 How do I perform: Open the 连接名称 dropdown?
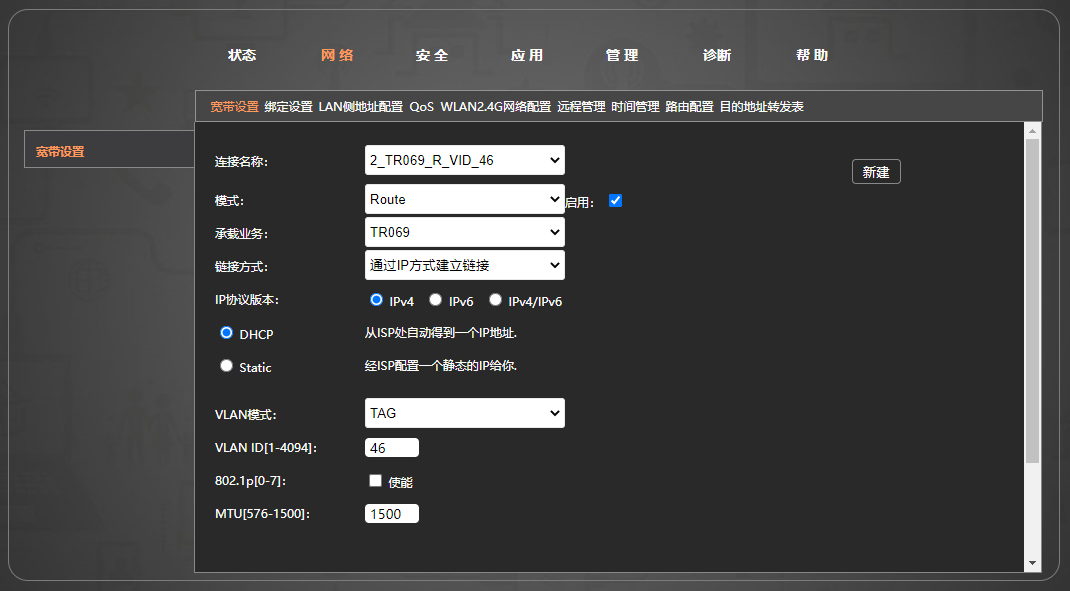click(x=464, y=160)
